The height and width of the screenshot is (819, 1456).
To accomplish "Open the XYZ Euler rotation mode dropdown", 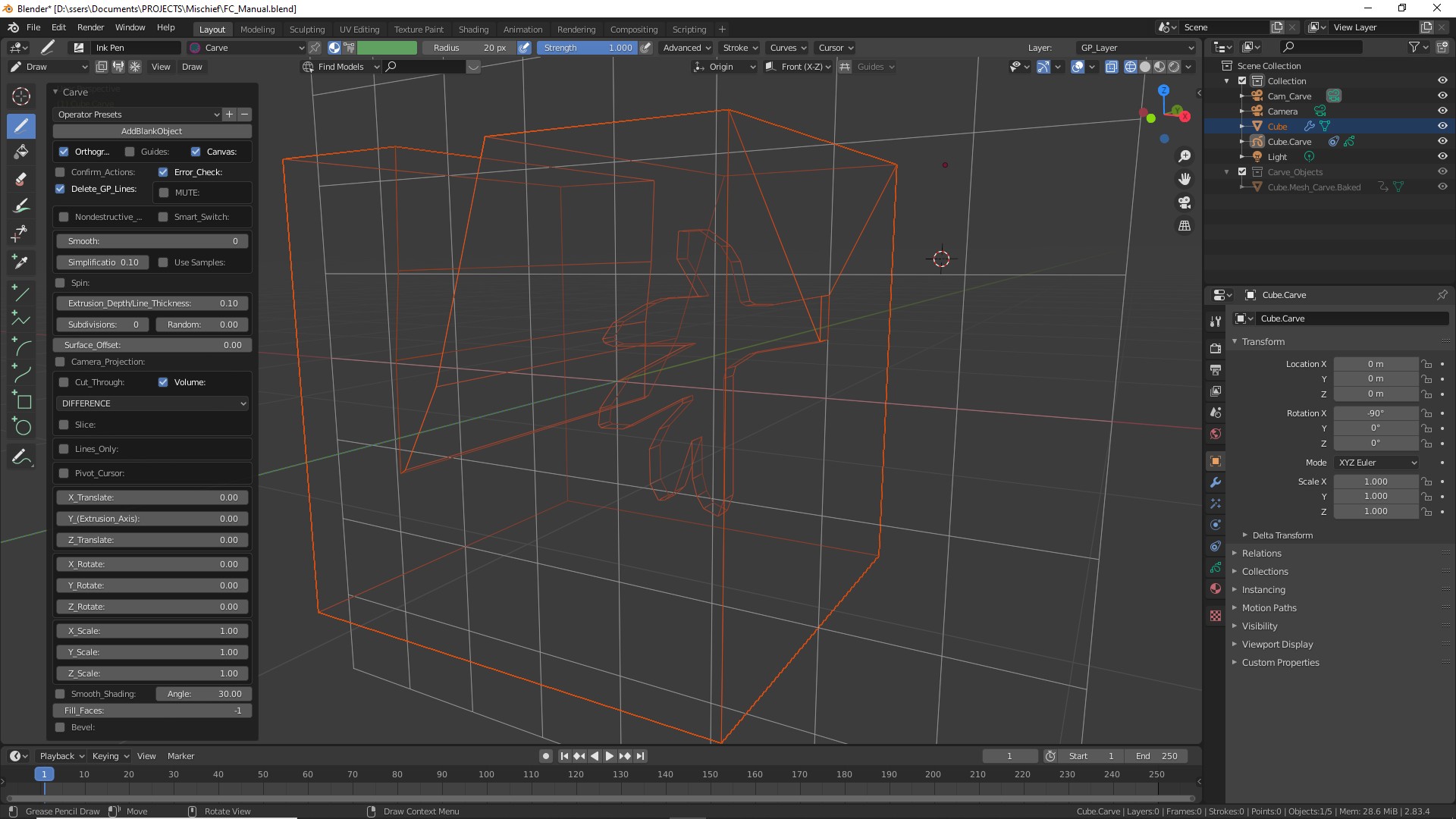I will 1376,463.
